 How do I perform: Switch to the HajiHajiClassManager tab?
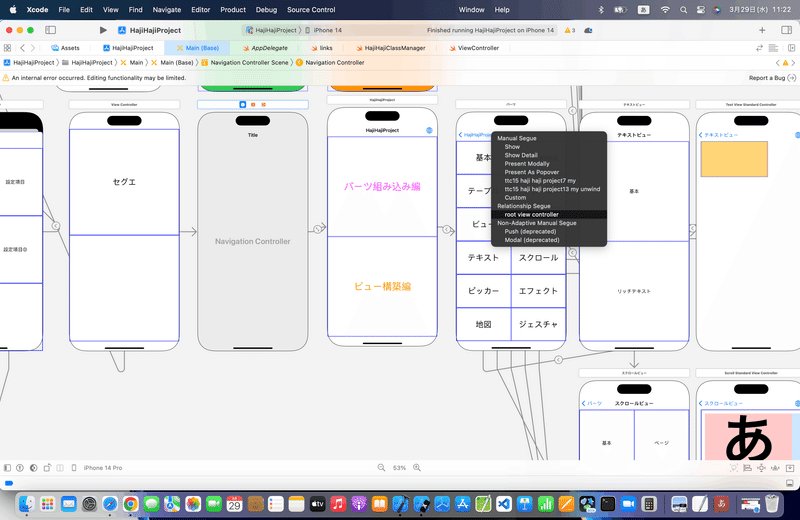point(391,48)
